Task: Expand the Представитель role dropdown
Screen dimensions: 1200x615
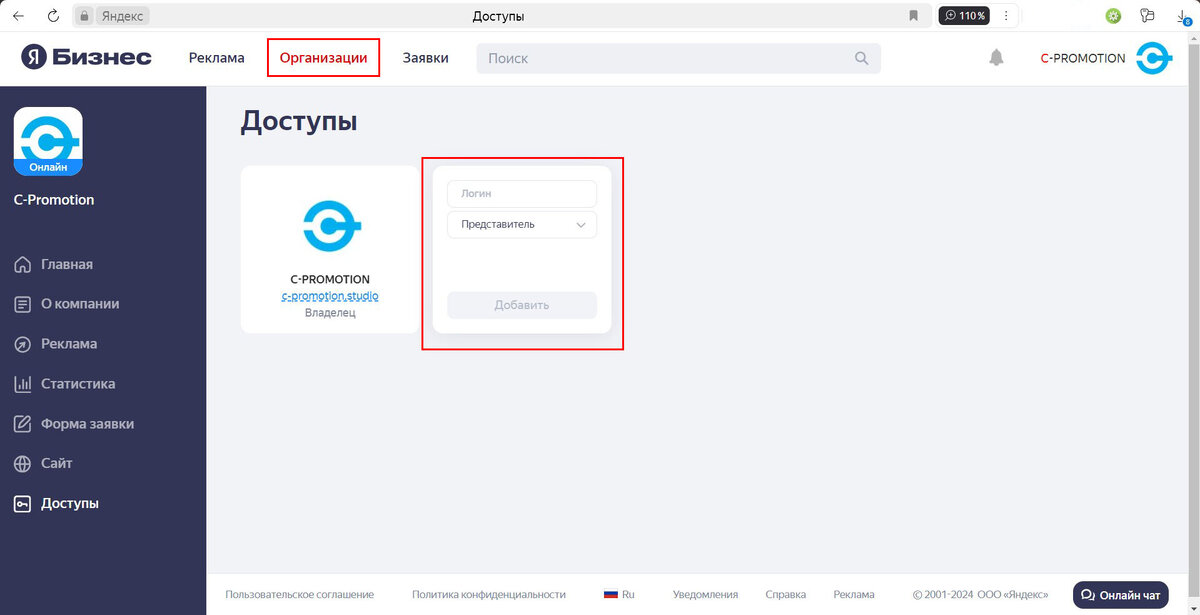Action: [x=521, y=224]
